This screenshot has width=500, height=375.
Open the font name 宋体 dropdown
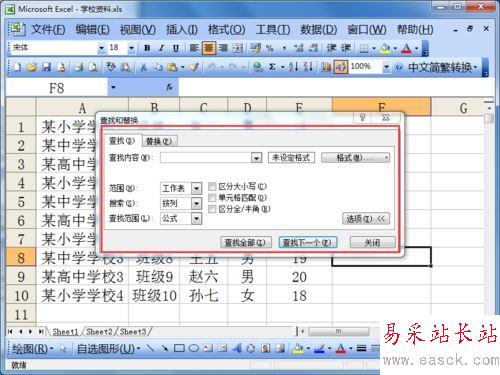pyautogui.click(x=101, y=49)
